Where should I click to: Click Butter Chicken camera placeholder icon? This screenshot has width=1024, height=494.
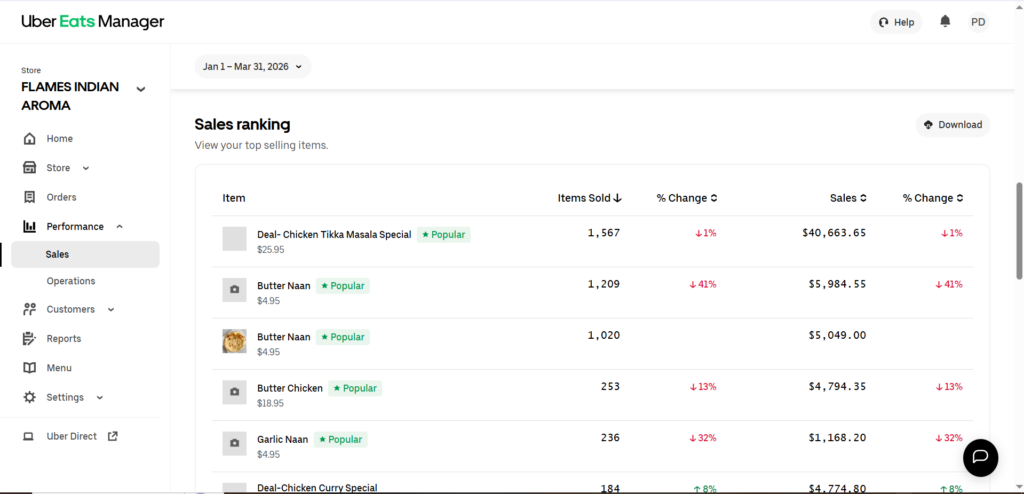point(234,392)
